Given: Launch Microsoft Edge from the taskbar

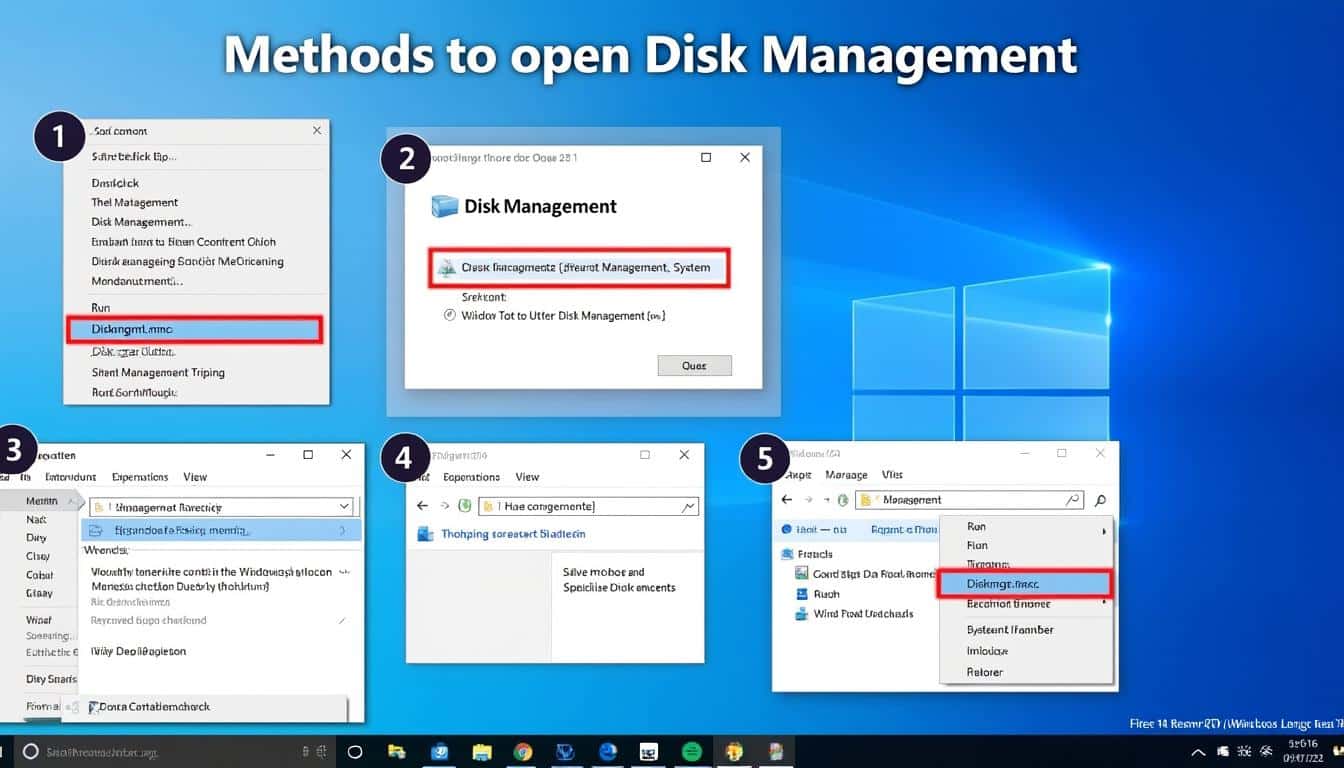Looking at the screenshot, I should (x=607, y=750).
